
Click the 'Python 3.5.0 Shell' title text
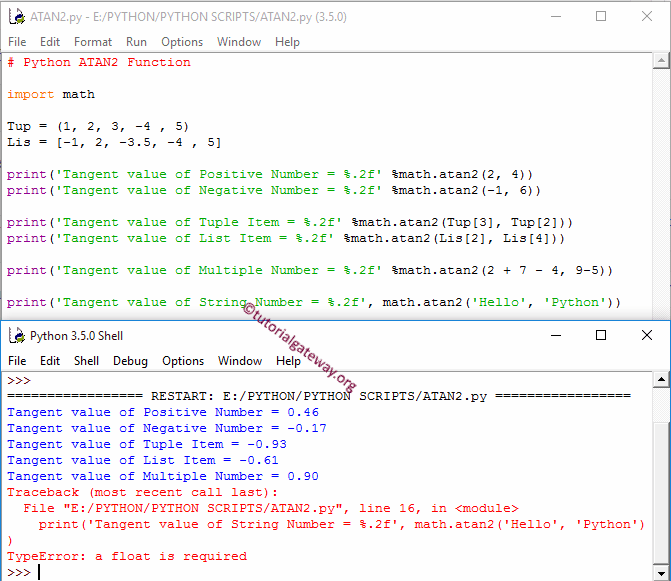pos(77,336)
